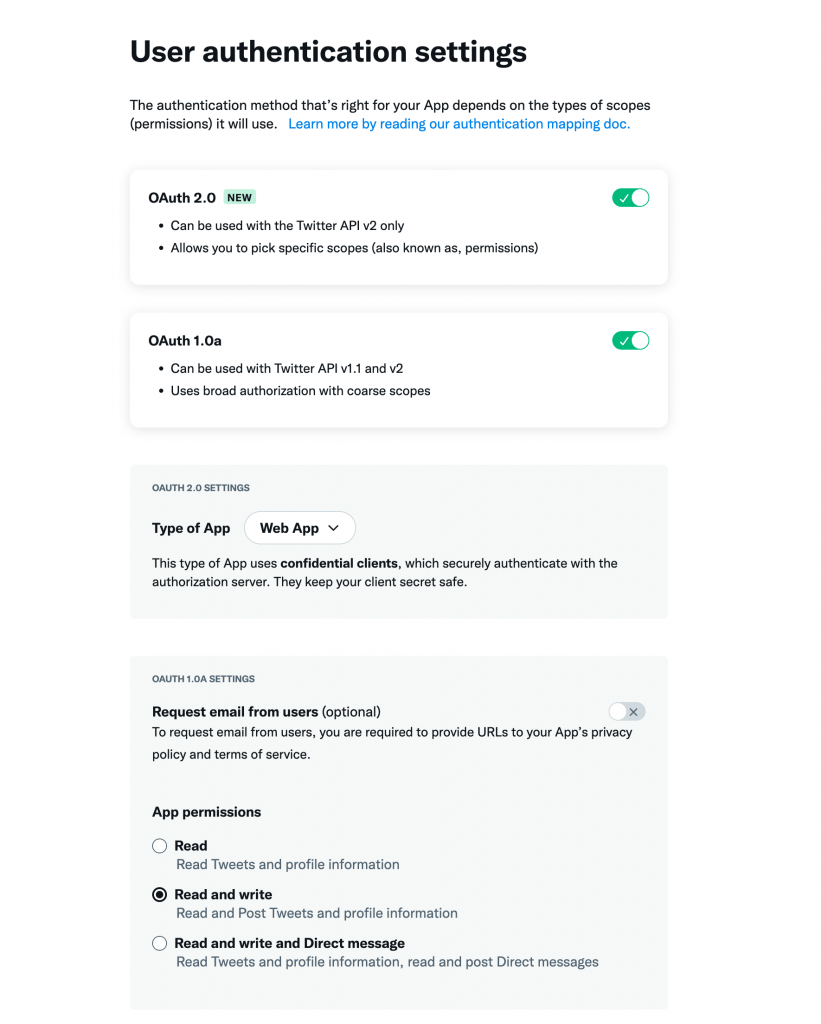This screenshot has width=821, height=1024.
Task: Enable Request email from users
Action: pos(627,711)
